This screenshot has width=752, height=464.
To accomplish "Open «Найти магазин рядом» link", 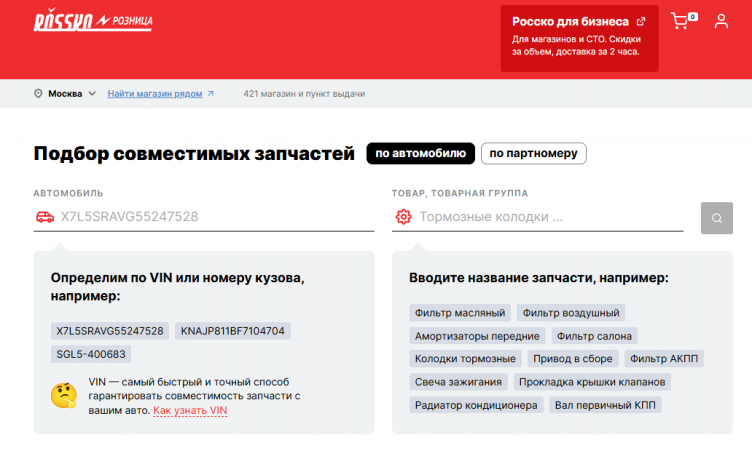I will (x=160, y=94).
